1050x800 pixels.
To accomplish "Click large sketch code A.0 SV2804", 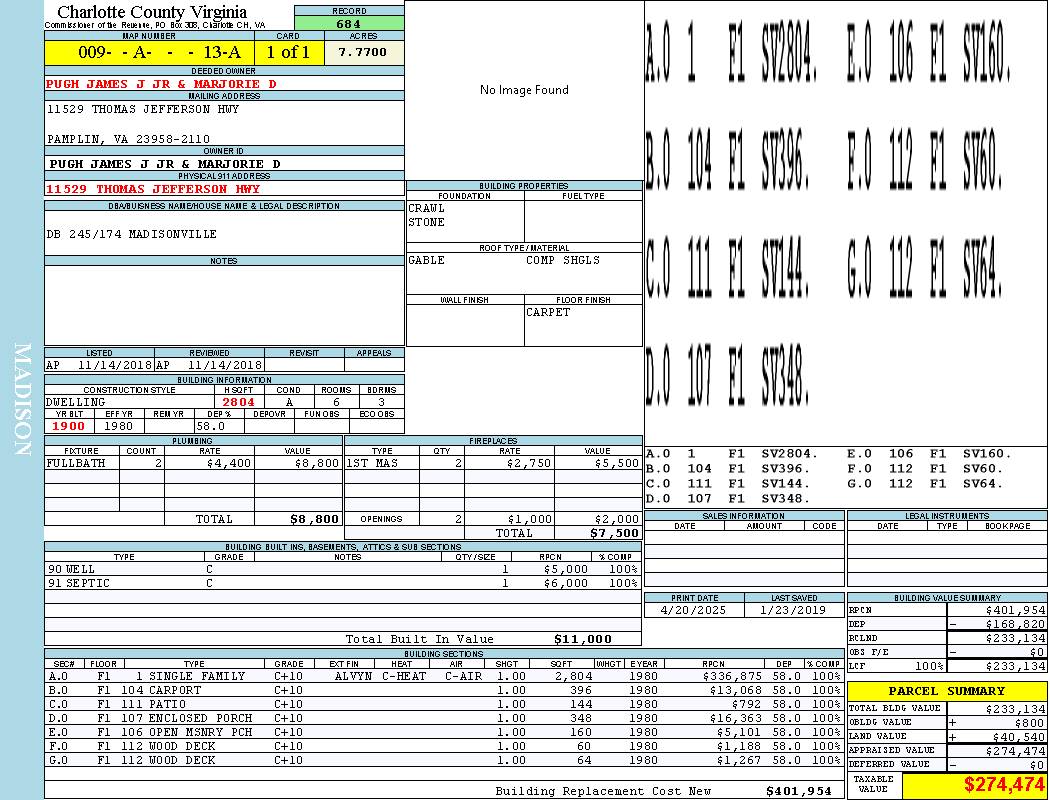I will (x=729, y=52).
